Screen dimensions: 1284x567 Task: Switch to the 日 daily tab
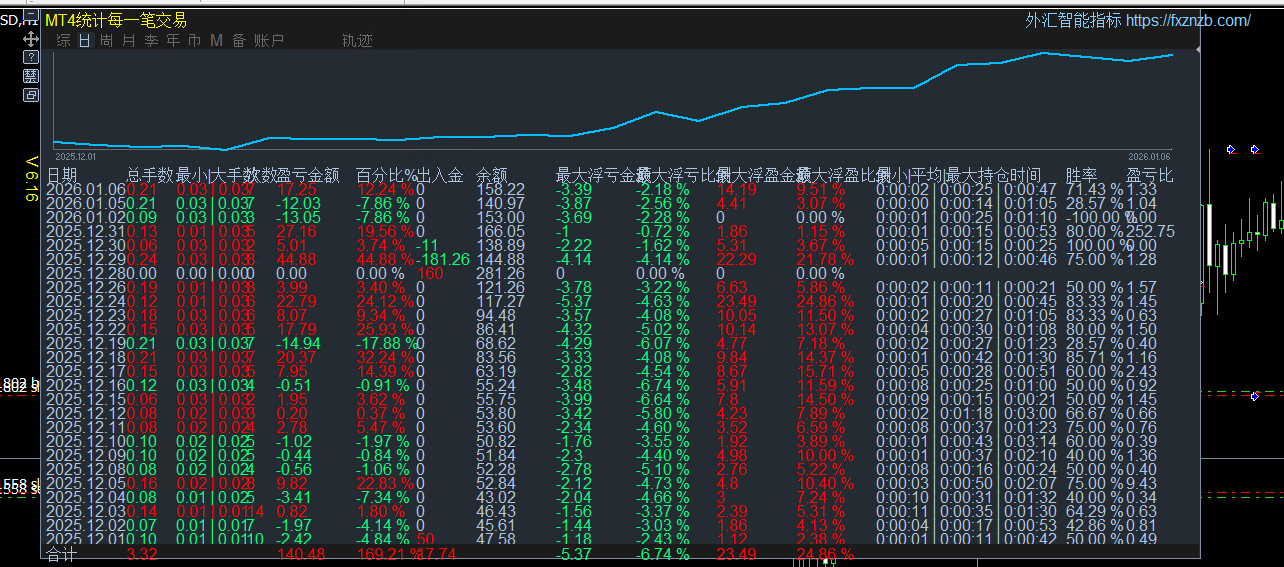point(85,41)
